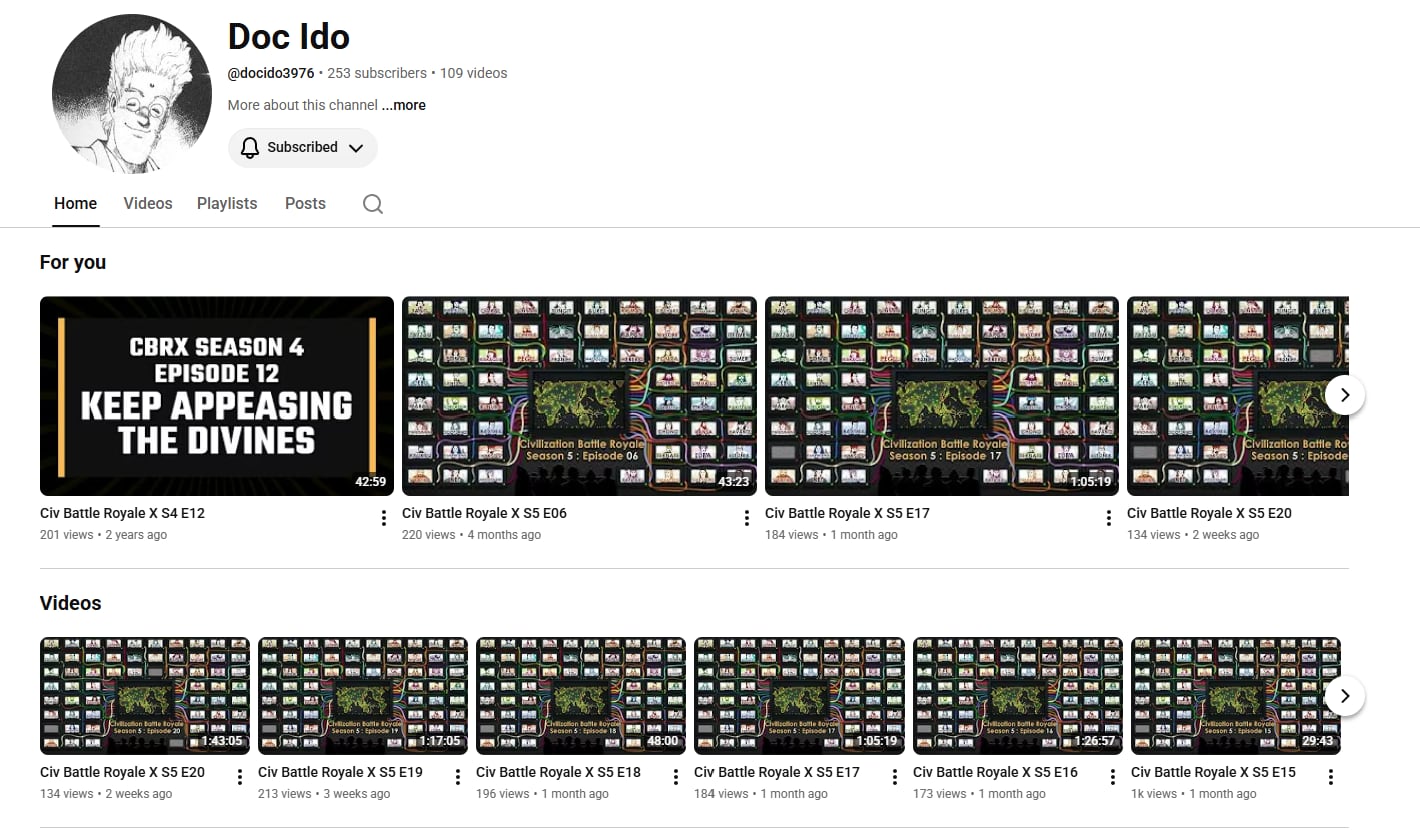
Task: Click the channel search magnifier icon
Action: [373, 204]
